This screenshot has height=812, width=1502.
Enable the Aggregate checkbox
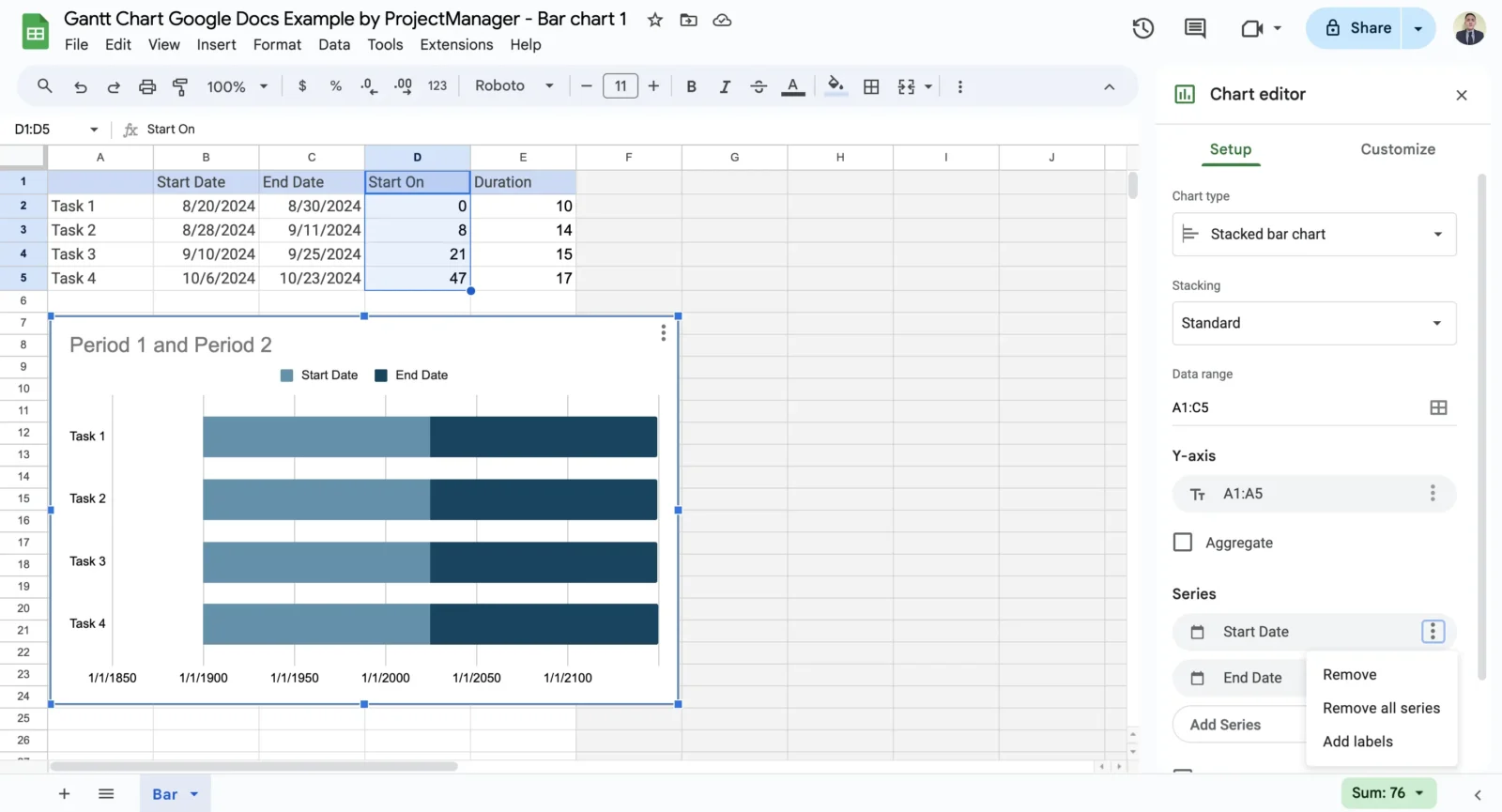[x=1183, y=543]
